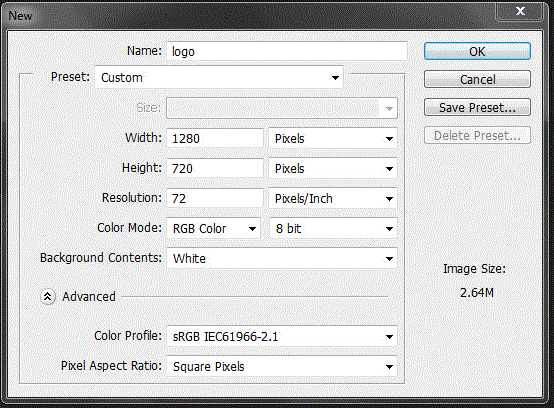
Task: Open the Height units Pixels dropdown
Action: 333,168
